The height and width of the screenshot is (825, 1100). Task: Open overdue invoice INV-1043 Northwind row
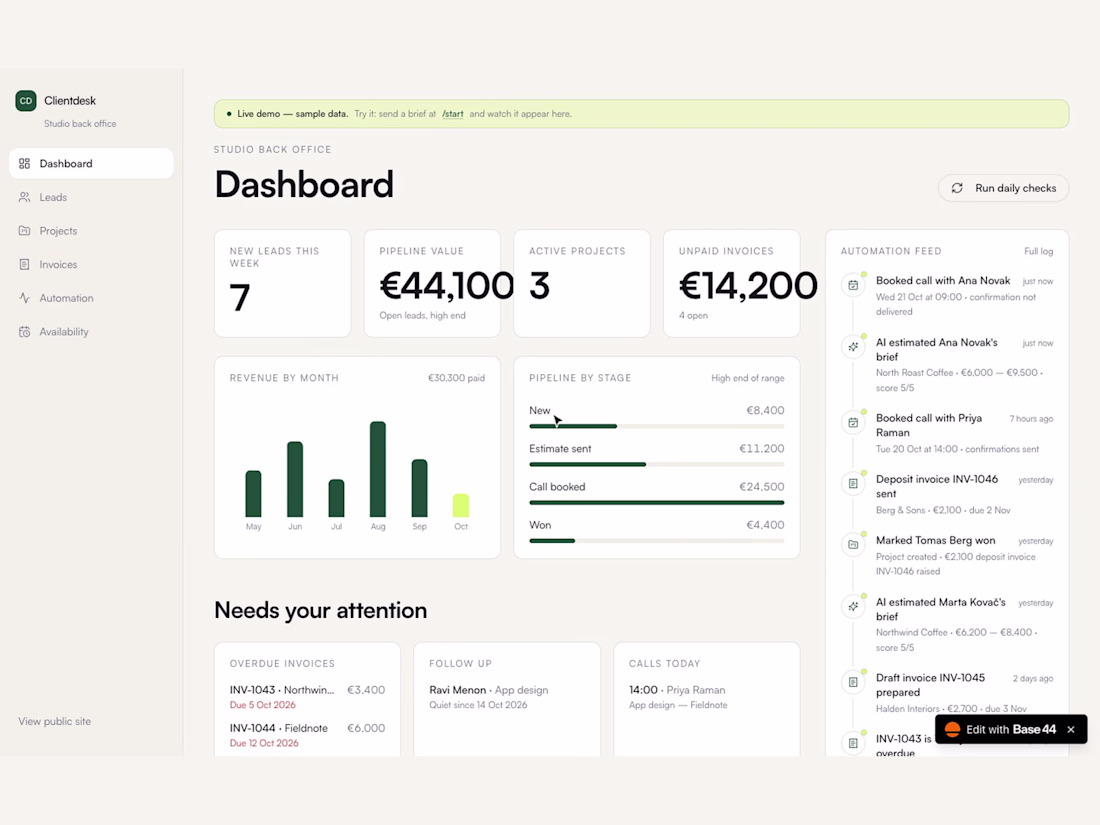point(307,697)
